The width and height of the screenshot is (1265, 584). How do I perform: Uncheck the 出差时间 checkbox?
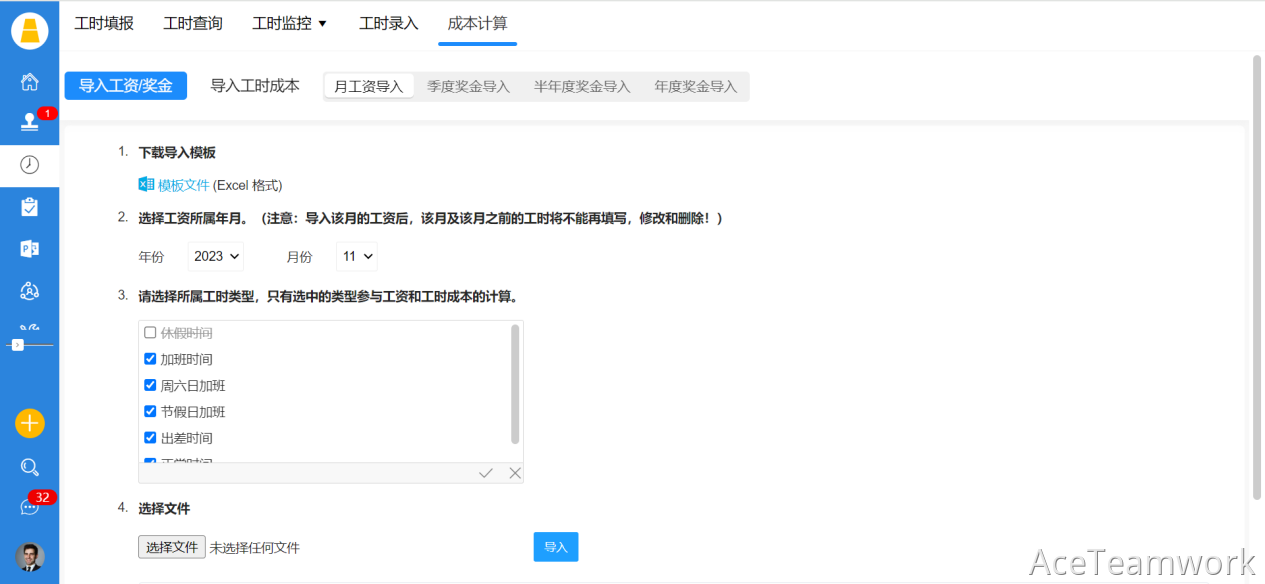tap(150, 438)
